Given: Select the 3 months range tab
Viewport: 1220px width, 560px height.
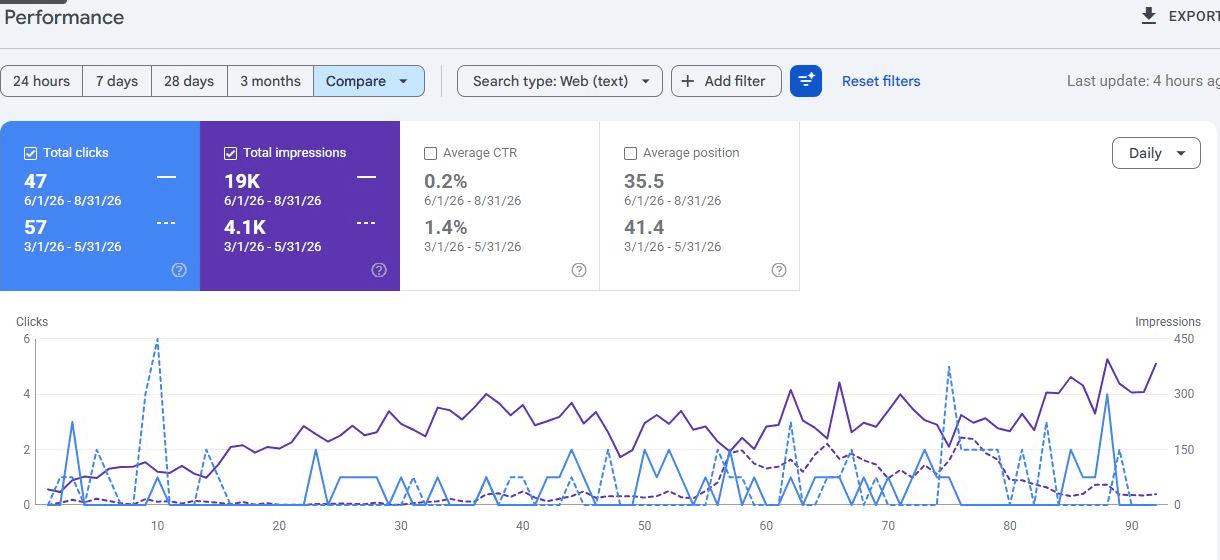Looking at the screenshot, I should 270,81.
